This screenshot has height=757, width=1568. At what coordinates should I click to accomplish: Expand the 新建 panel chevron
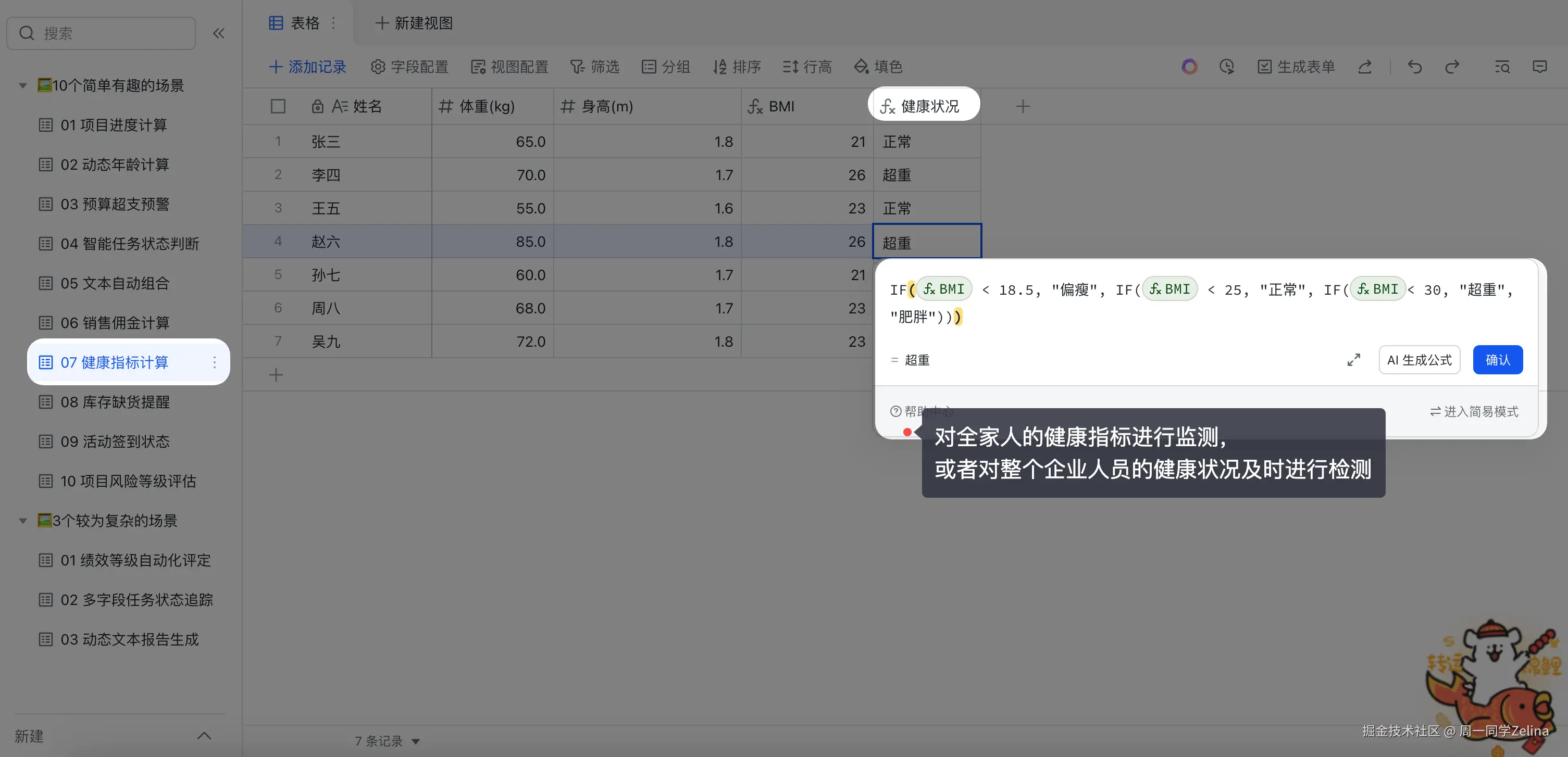coord(204,736)
